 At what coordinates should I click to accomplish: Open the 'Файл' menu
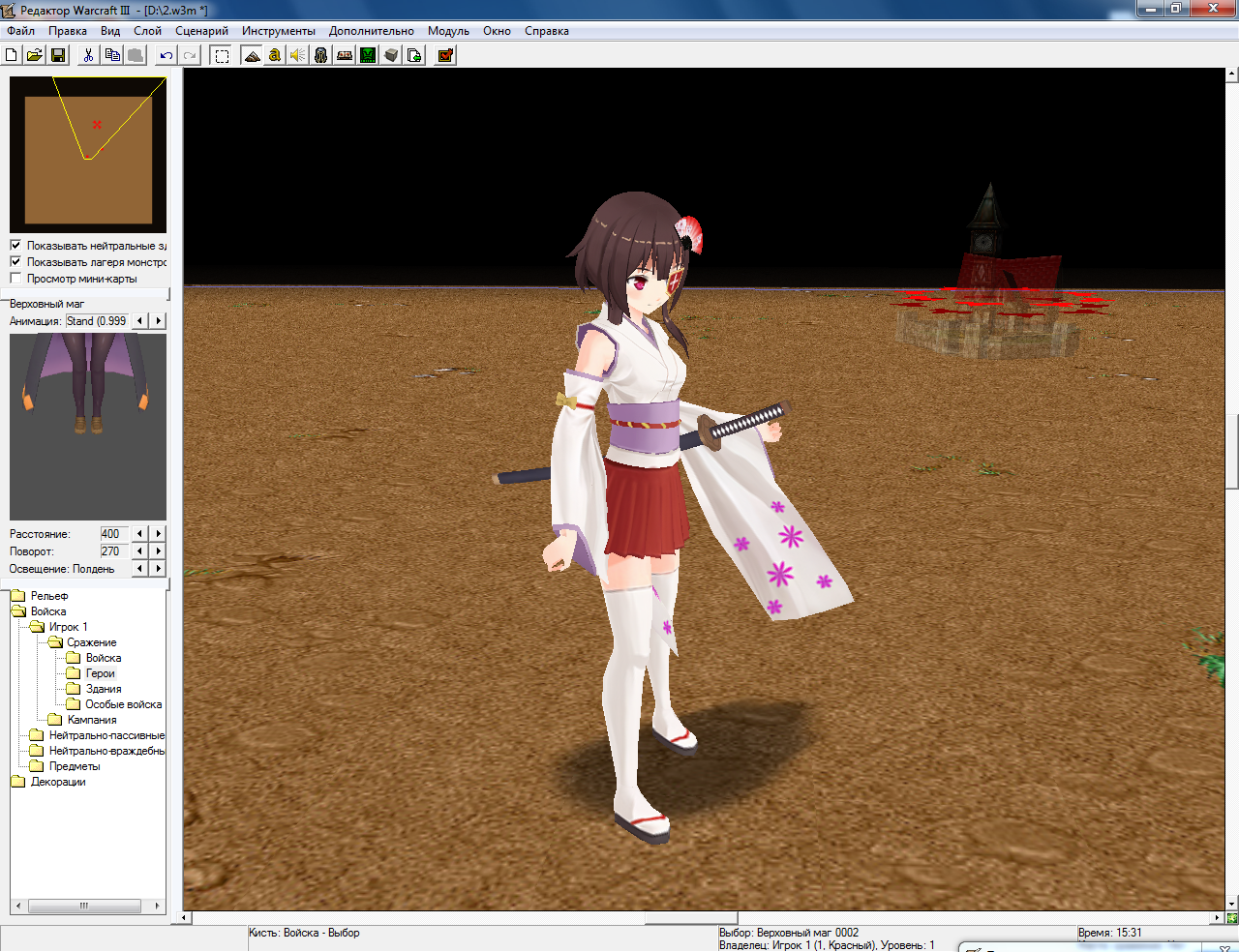coord(20,31)
